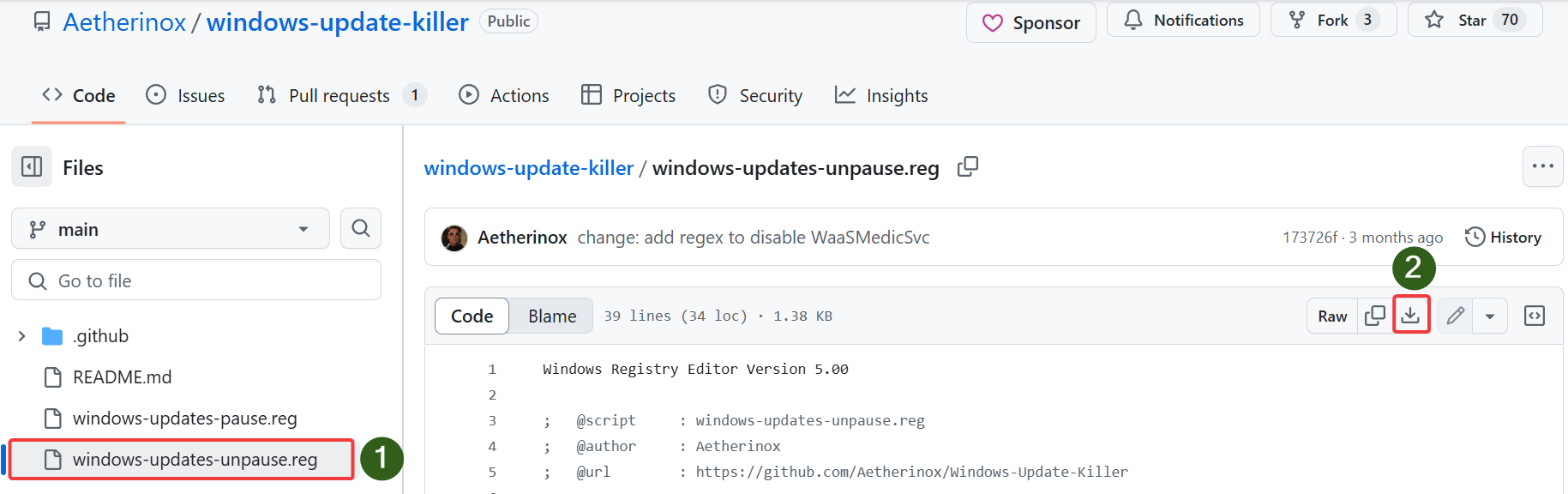
Task: Click the fork count 3
Action: click(x=1367, y=20)
